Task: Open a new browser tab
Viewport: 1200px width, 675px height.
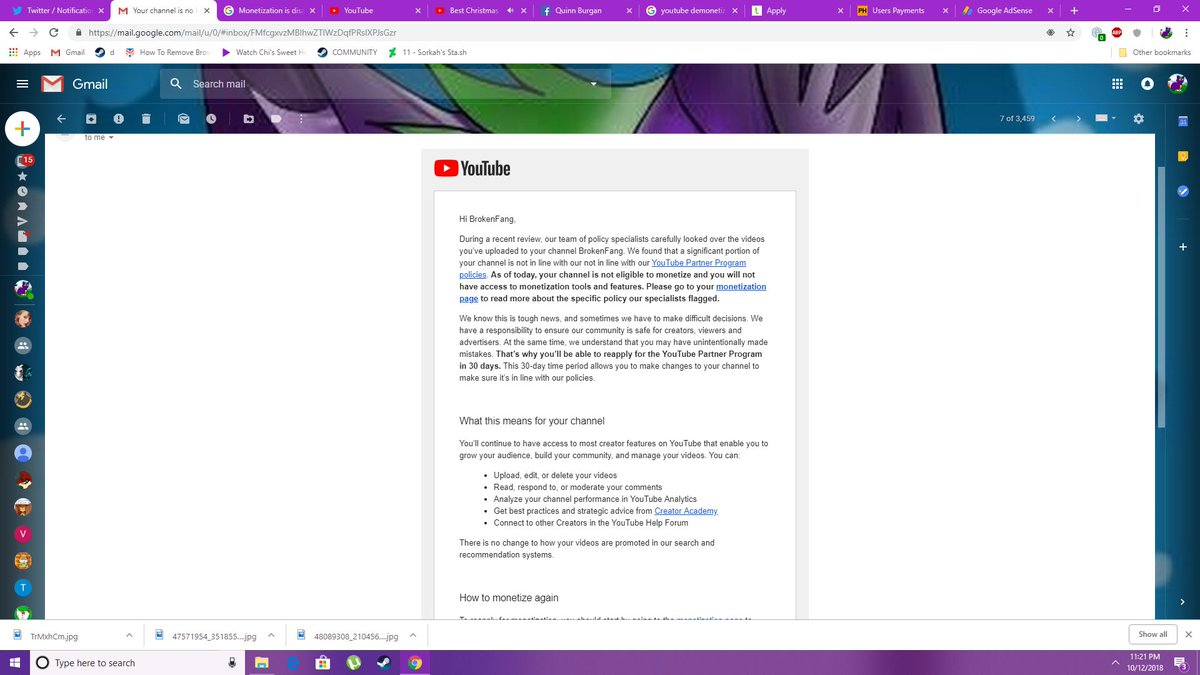Action: point(1074,10)
